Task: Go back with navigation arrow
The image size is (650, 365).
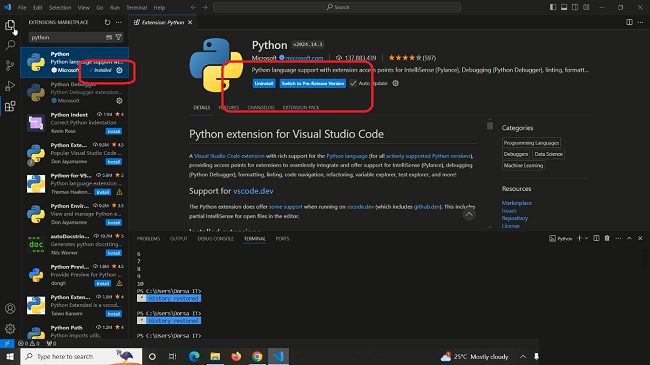Action: tap(194, 7)
